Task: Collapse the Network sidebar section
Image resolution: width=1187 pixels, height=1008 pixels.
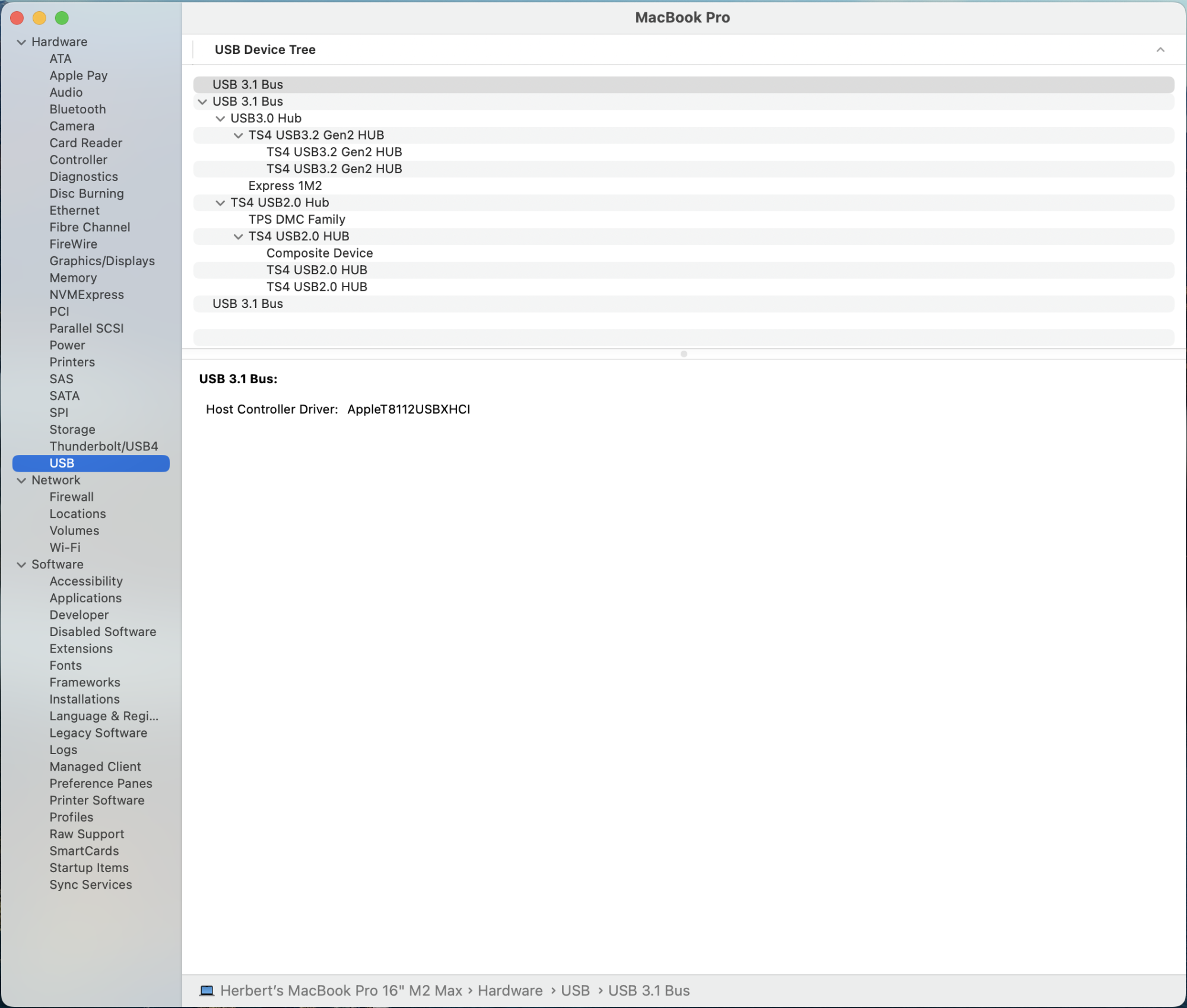Action: pos(21,480)
